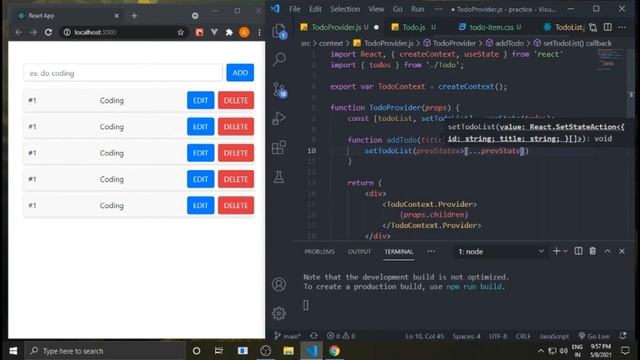
Task: Click DELETE on the last Coding item
Action: click(236, 205)
